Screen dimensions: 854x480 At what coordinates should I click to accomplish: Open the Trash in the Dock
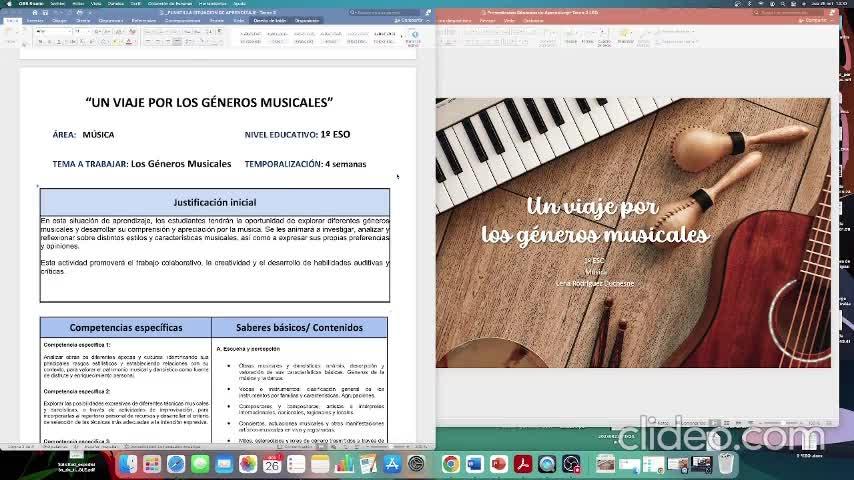725,463
